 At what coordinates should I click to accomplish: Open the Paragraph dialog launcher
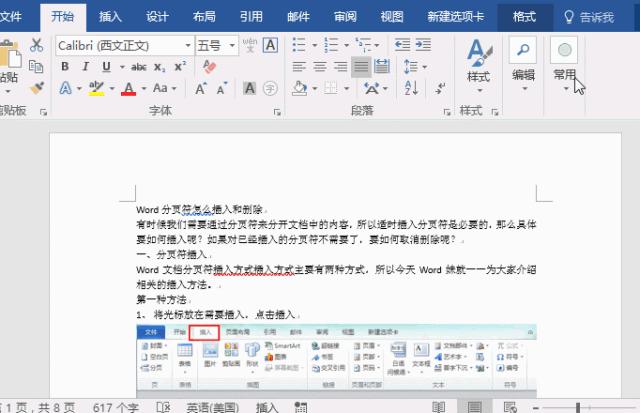(x=447, y=112)
